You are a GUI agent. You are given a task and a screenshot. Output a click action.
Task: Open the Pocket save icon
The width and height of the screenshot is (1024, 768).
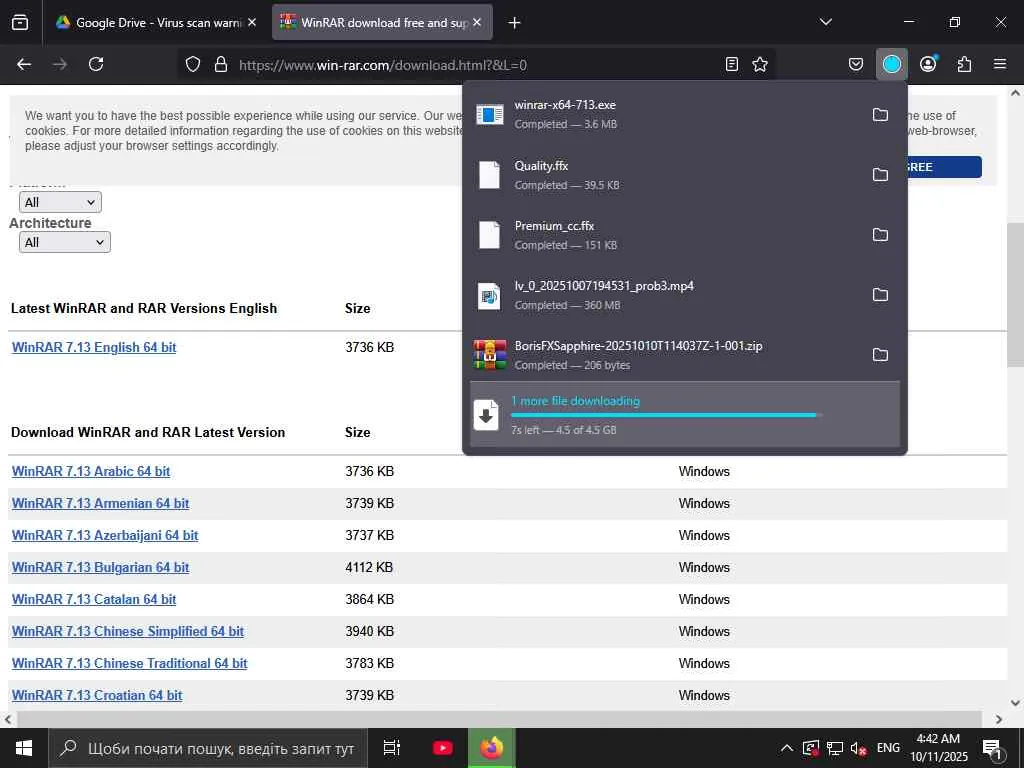click(x=856, y=64)
